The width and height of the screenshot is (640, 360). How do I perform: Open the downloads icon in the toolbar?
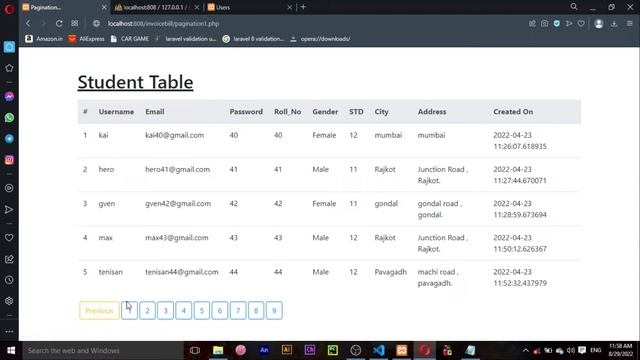click(614, 24)
